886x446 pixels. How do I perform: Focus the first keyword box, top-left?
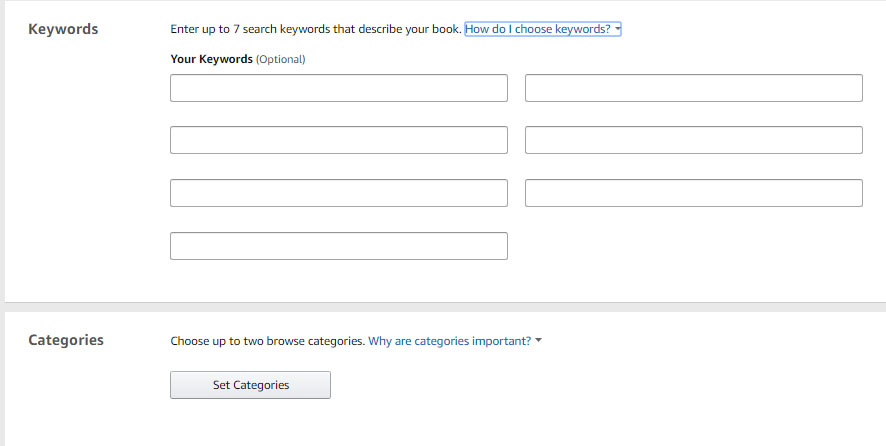(x=338, y=88)
